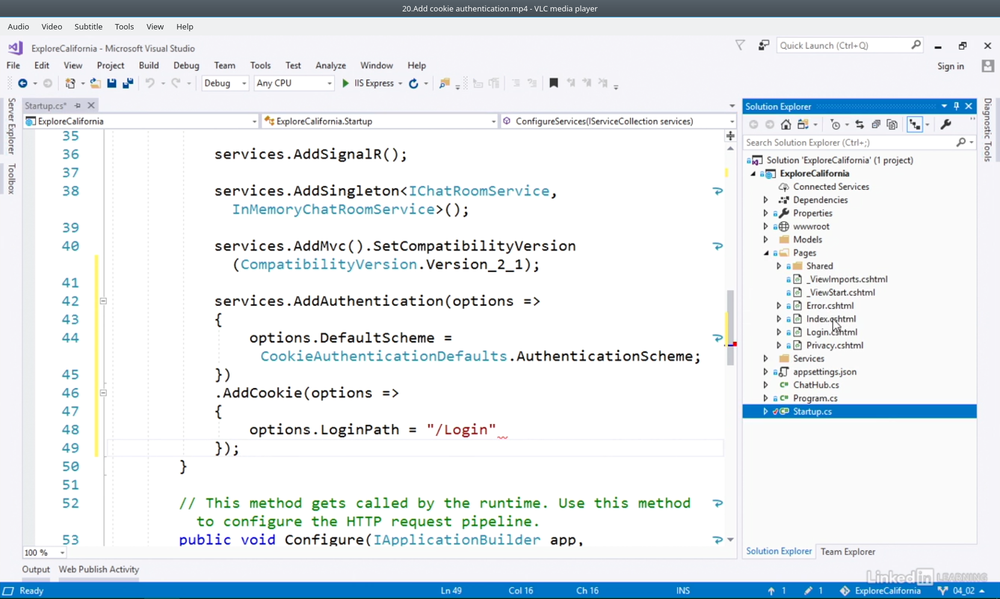Toggle a bookmark with the bookmark icon
Screen dimensions: 1000x599
554,84
